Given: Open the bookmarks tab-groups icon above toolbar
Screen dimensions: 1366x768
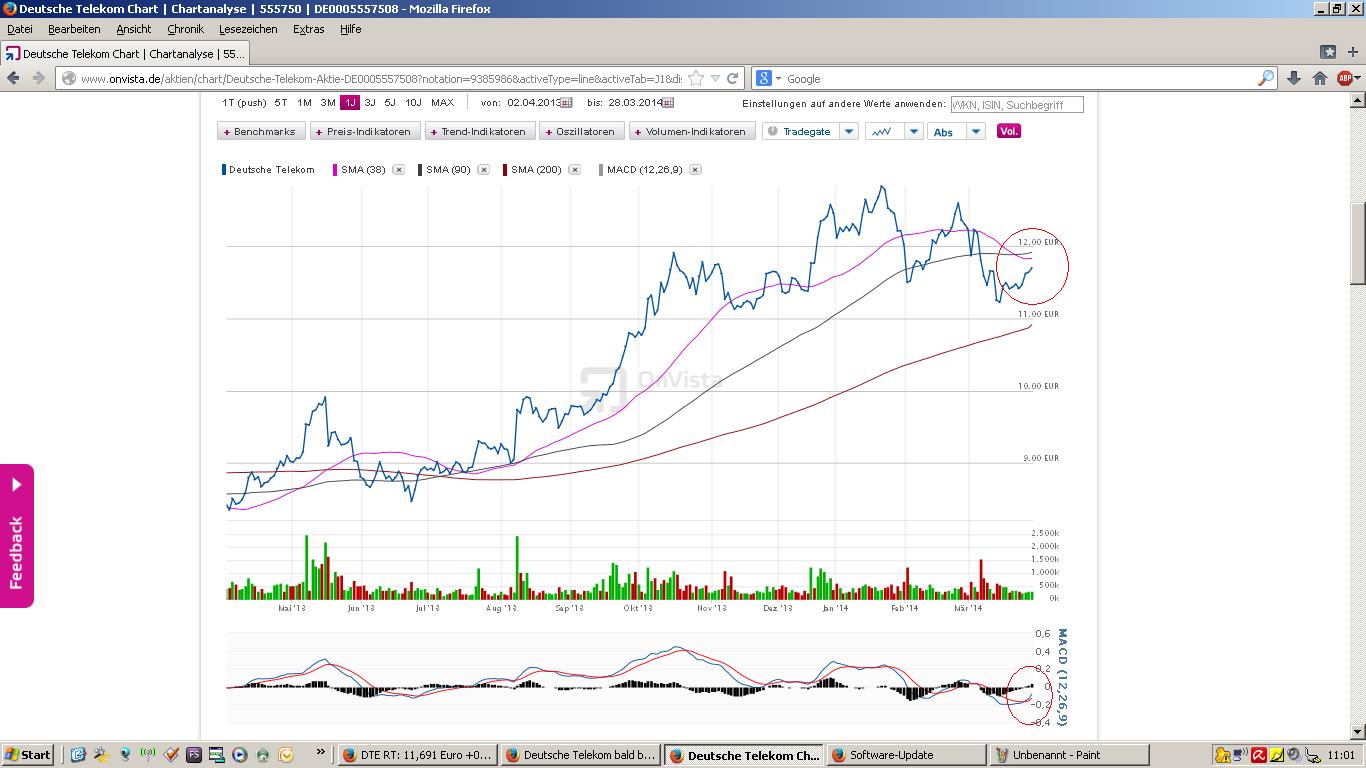Looking at the screenshot, I should [1328, 52].
